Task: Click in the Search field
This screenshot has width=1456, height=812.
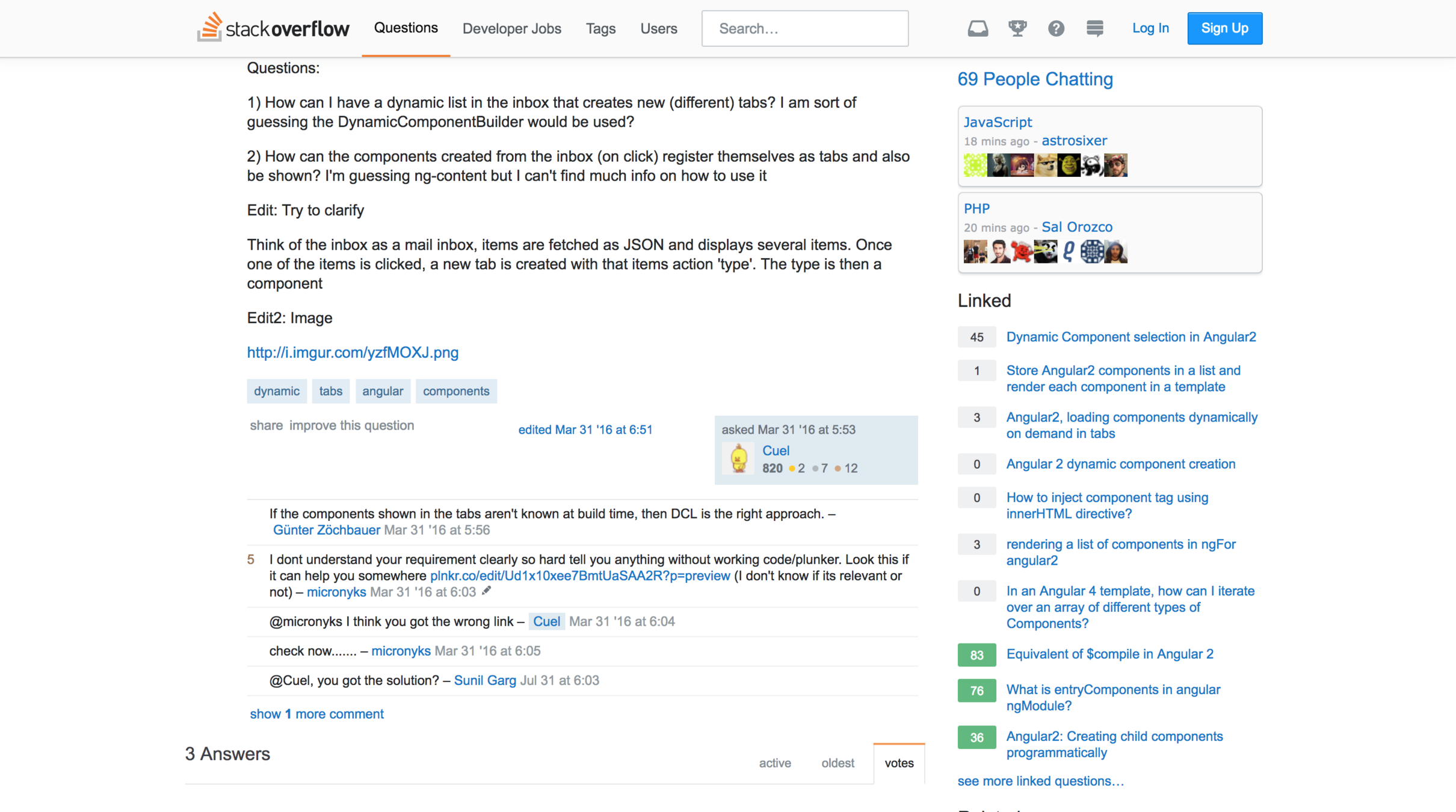Action: click(804, 28)
